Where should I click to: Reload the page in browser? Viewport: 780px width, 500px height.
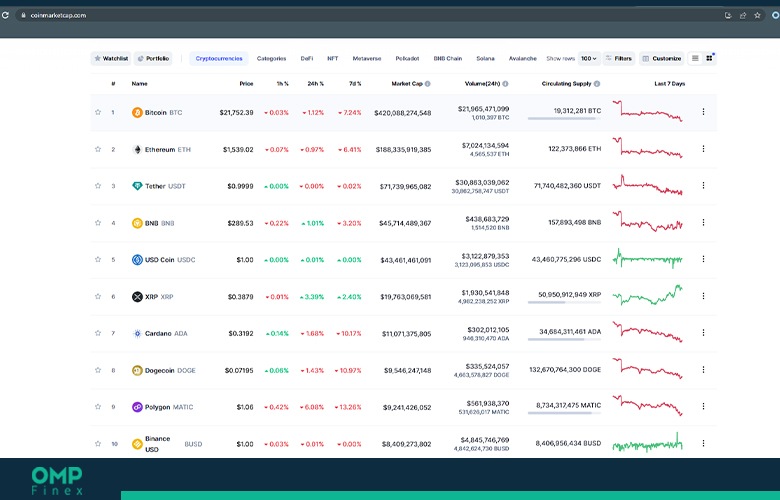5,15
